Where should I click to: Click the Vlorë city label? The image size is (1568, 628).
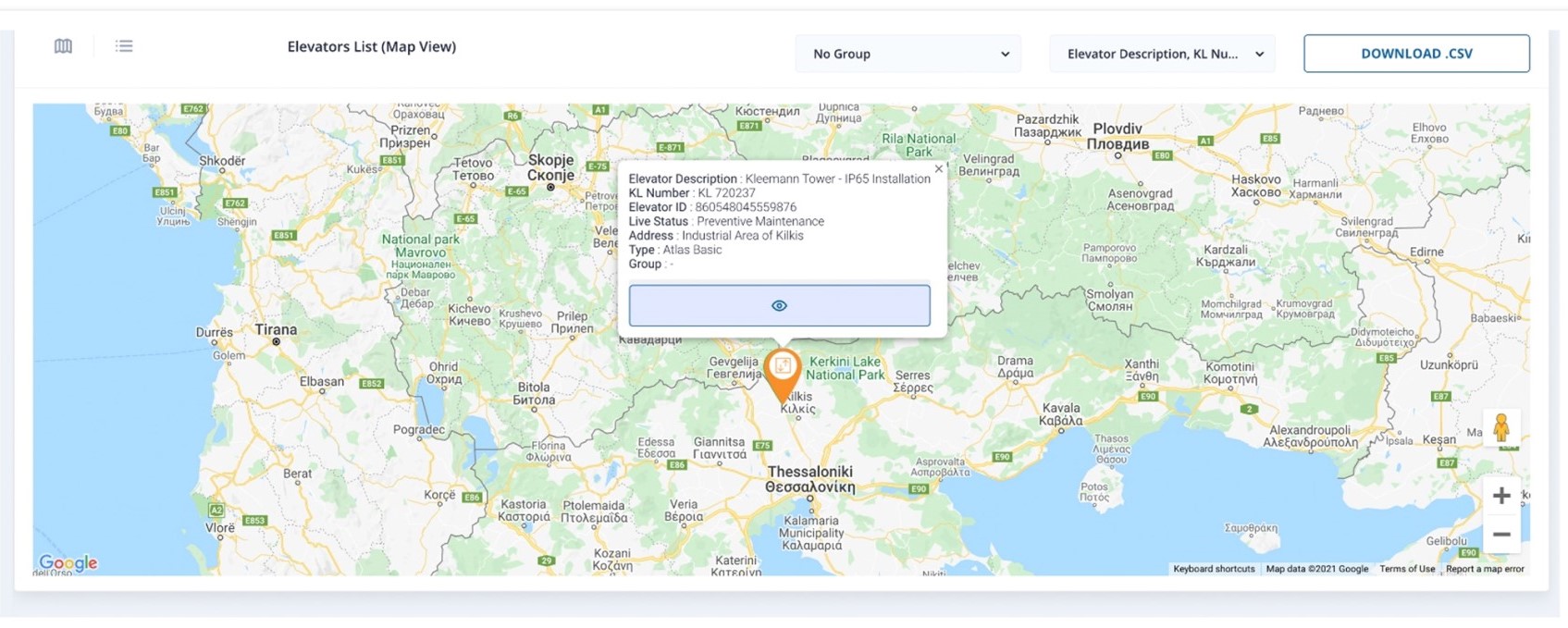pyautogui.click(x=220, y=528)
